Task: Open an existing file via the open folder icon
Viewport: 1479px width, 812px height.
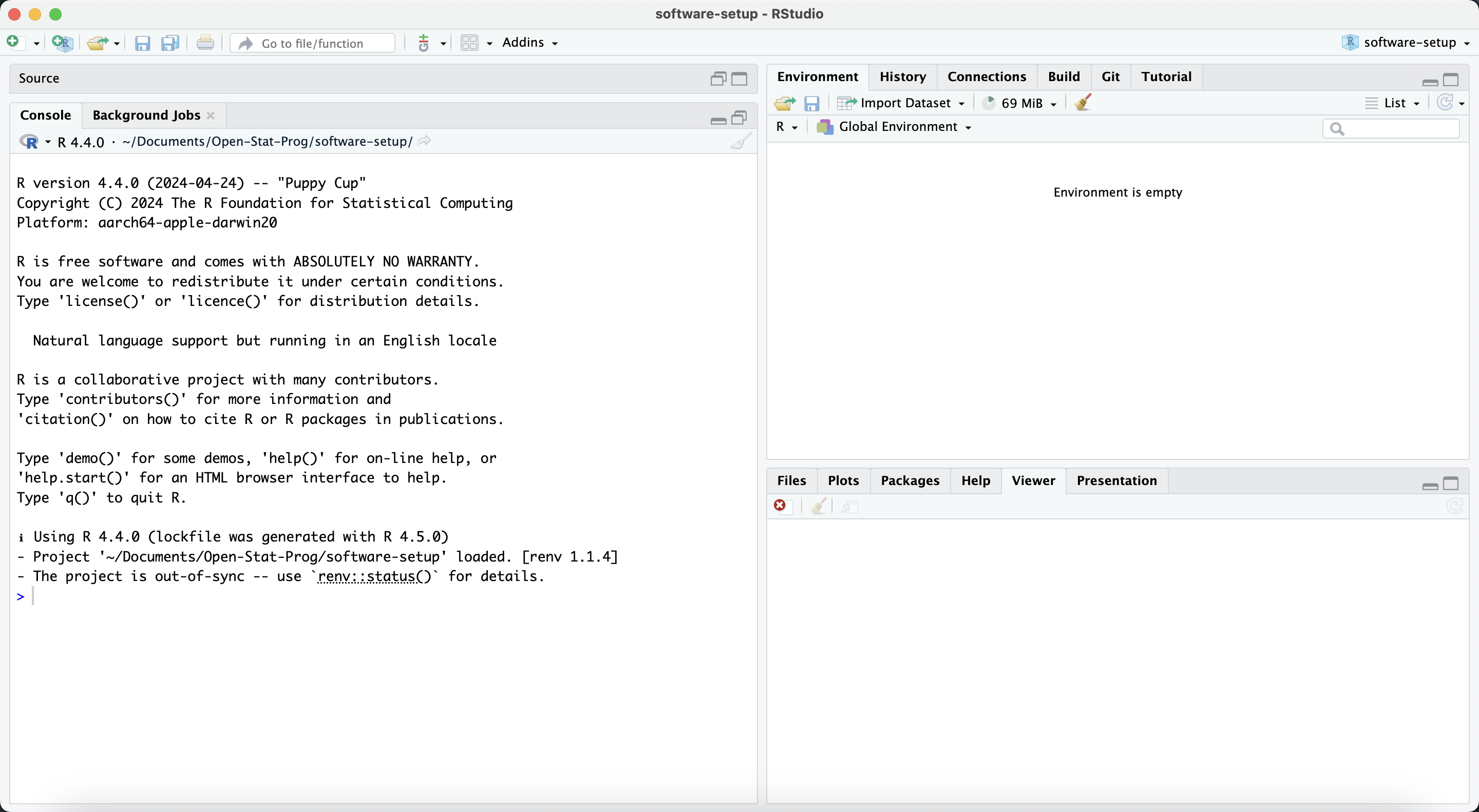Action: (98, 43)
